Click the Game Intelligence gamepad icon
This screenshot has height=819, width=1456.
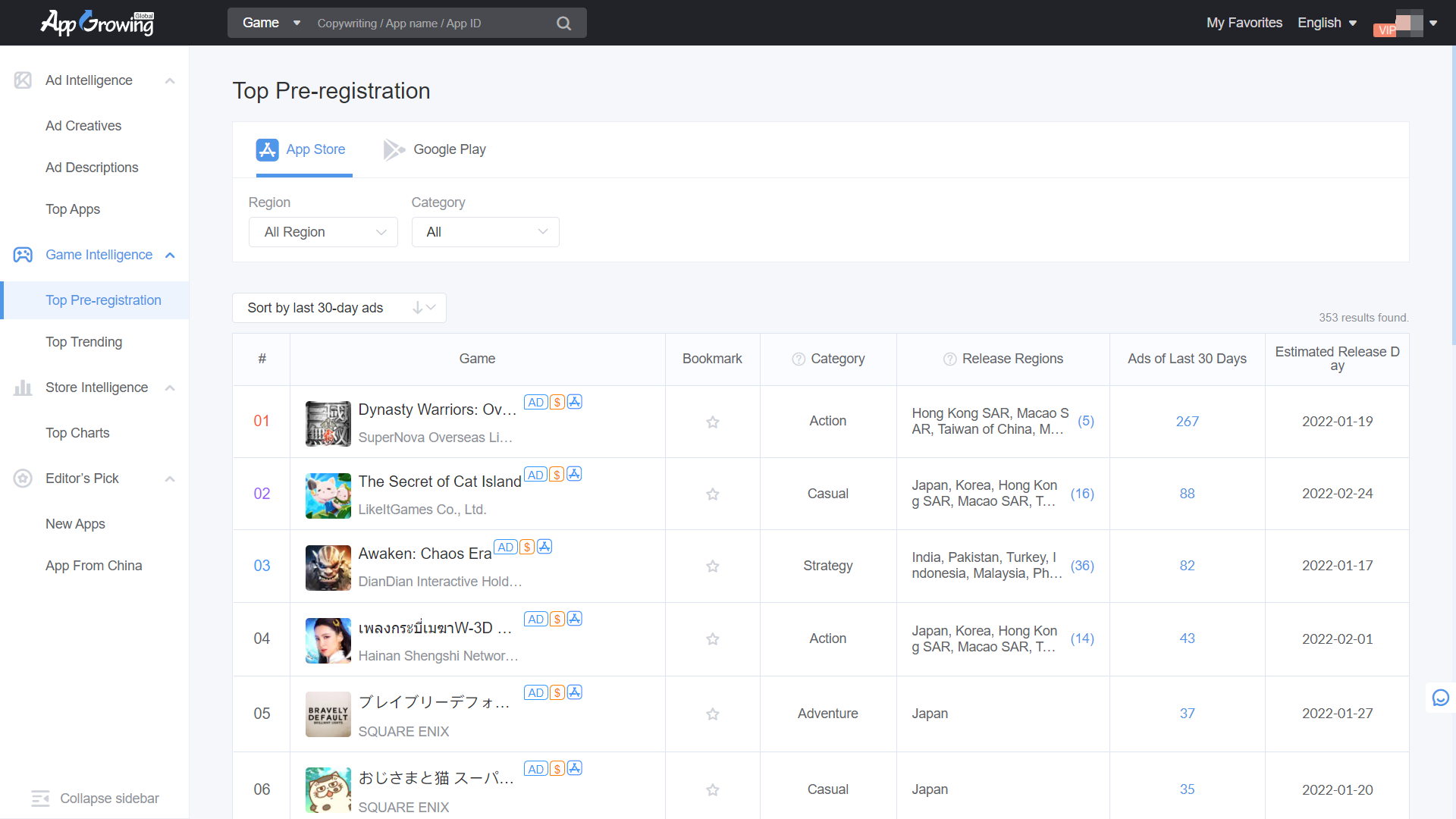point(23,255)
